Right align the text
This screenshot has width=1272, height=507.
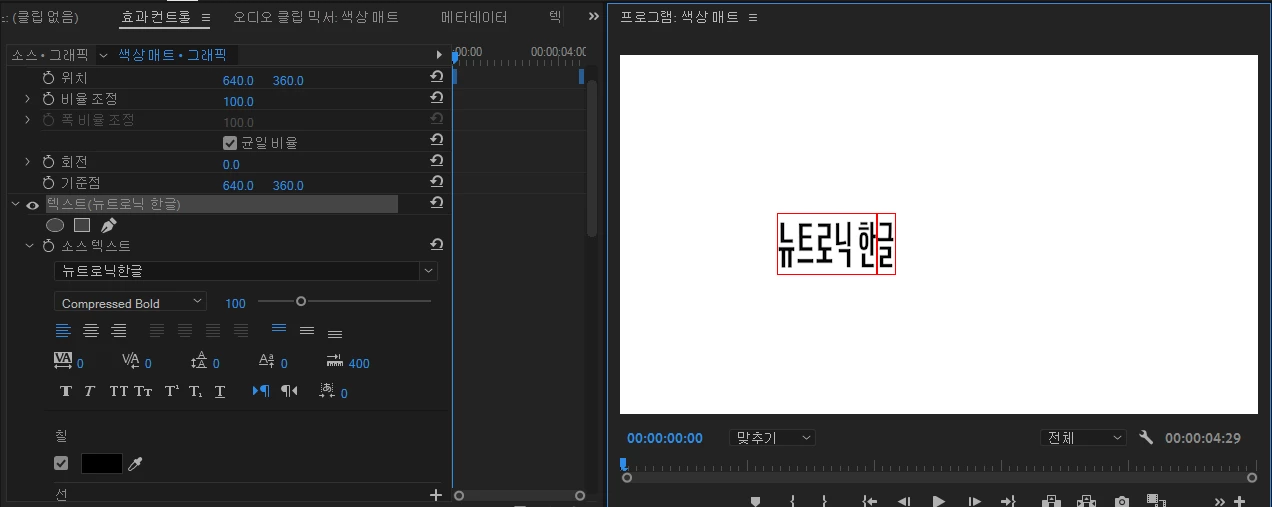pos(119,331)
